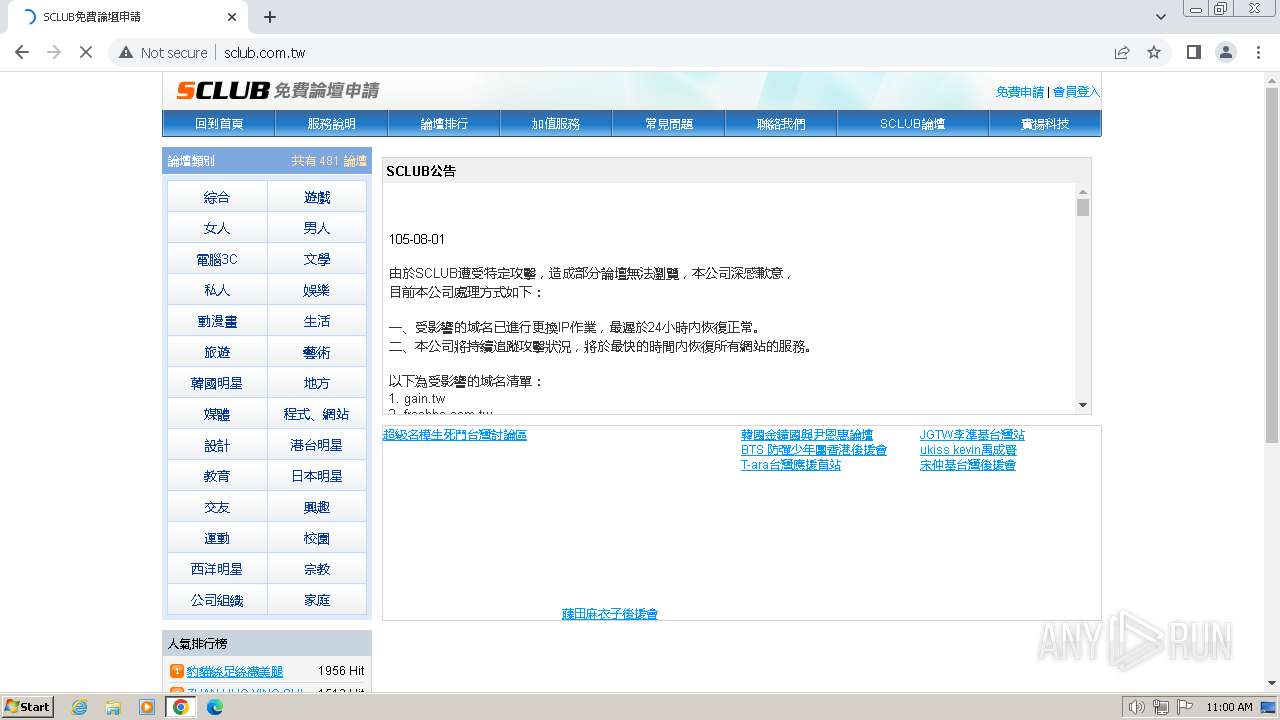
Task: Open JGTW李準基台灣站 link
Action: pos(972,435)
